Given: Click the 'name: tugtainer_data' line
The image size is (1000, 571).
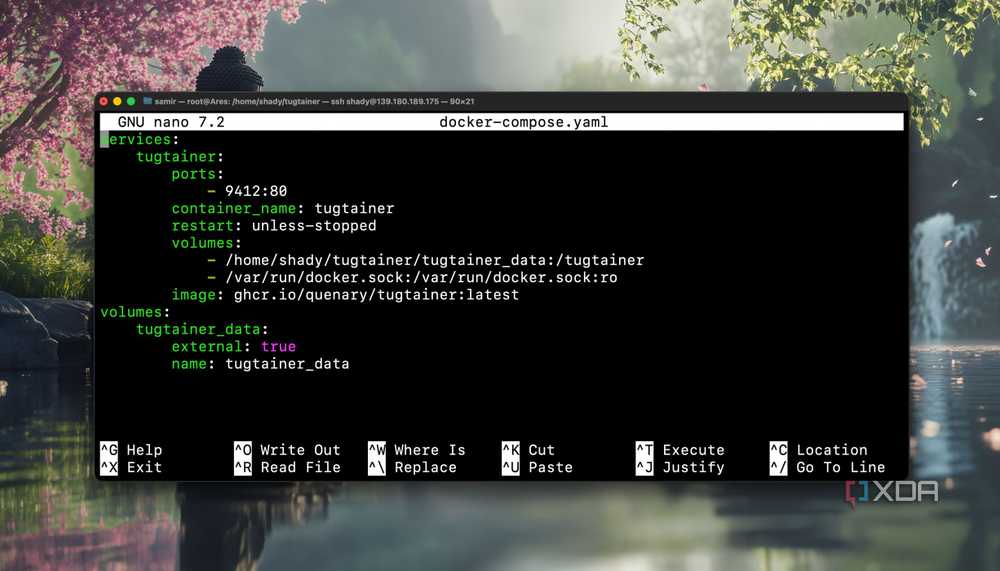Looking at the screenshot, I should click(260, 363).
